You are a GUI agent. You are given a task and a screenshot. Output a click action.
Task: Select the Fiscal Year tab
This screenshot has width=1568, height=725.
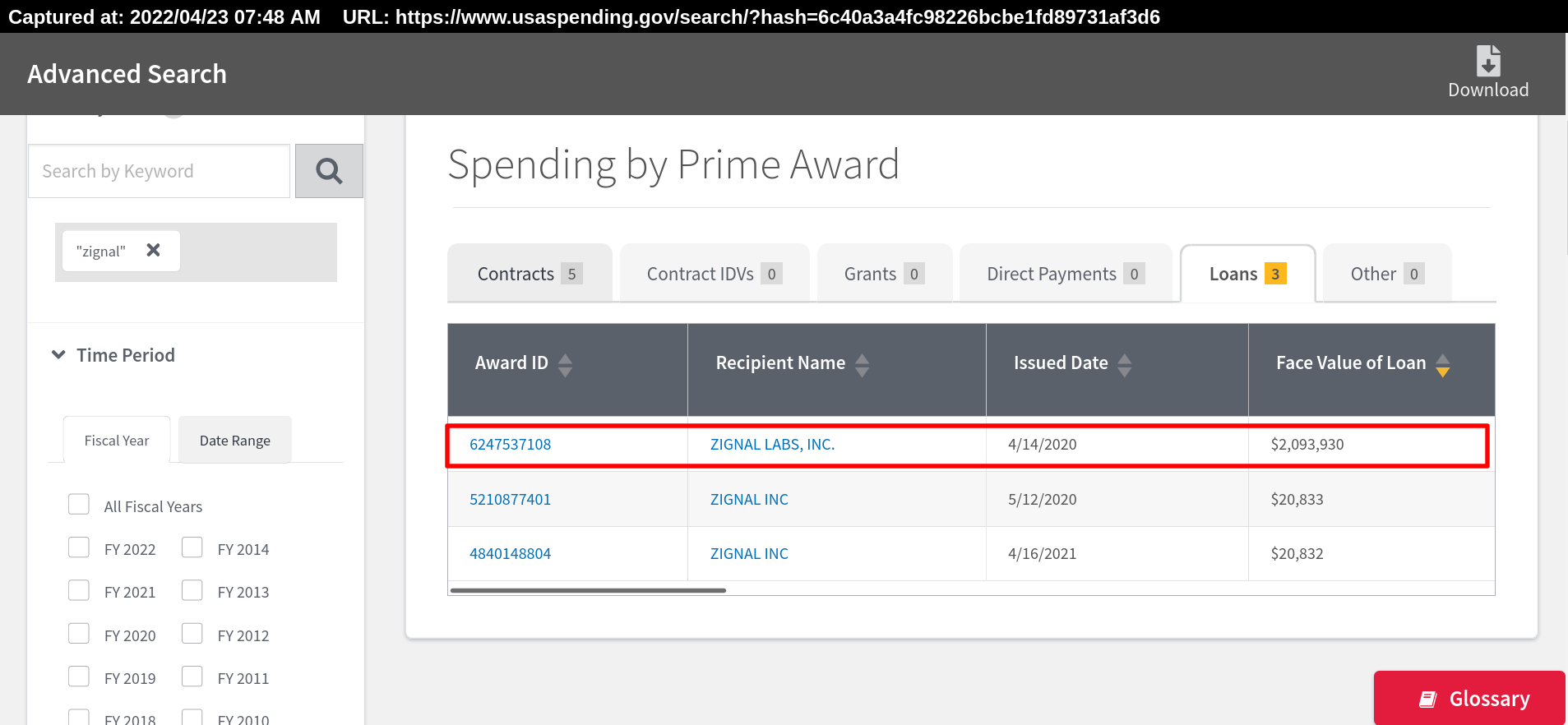(x=117, y=441)
